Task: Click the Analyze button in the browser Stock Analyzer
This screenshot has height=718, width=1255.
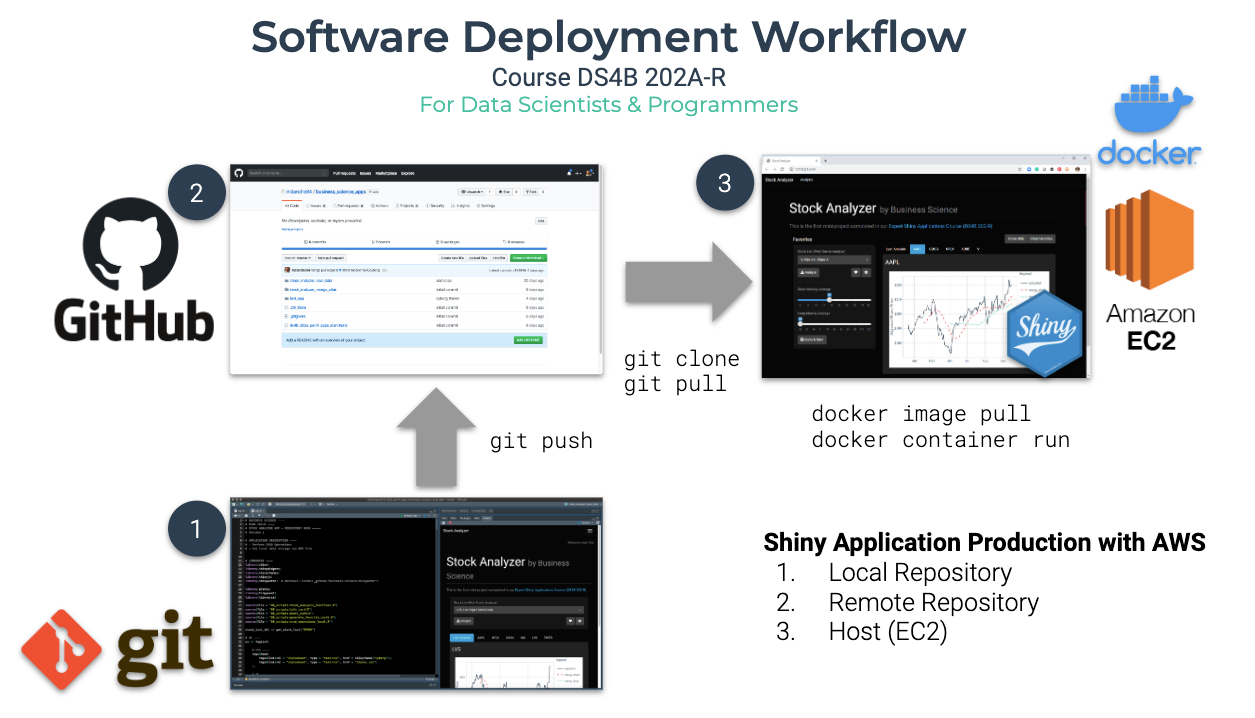Action: click(808, 272)
